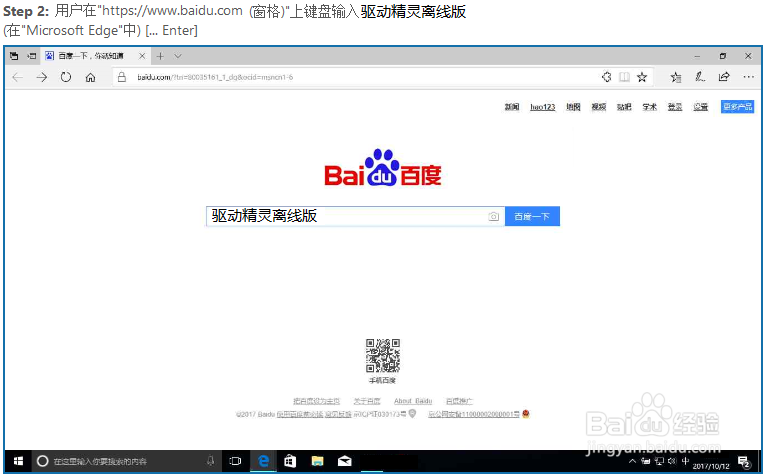
Task: Open the Edge more-options ellipsis menu
Action: [x=748, y=77]
